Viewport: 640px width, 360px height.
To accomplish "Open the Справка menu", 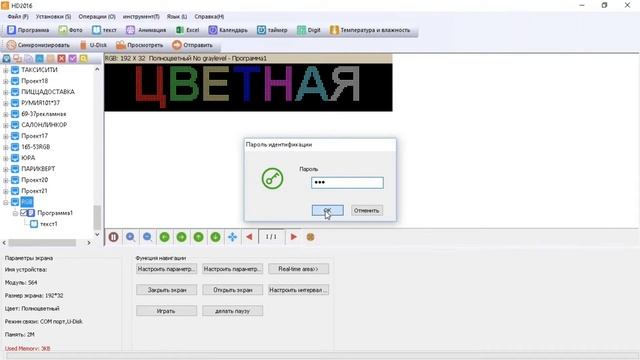I will (x=209, y=17).
